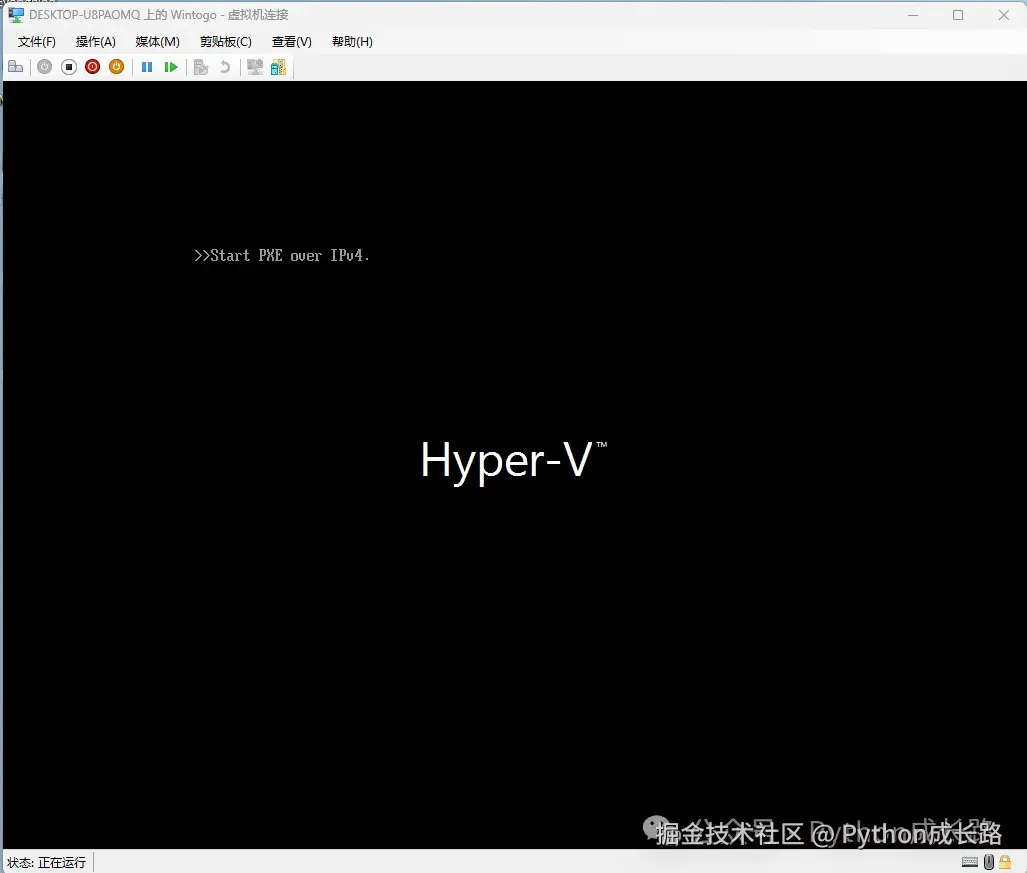Click the revert arrow icon
The height and width of the screenshot is (873, 1027).
tap(225, 67)
